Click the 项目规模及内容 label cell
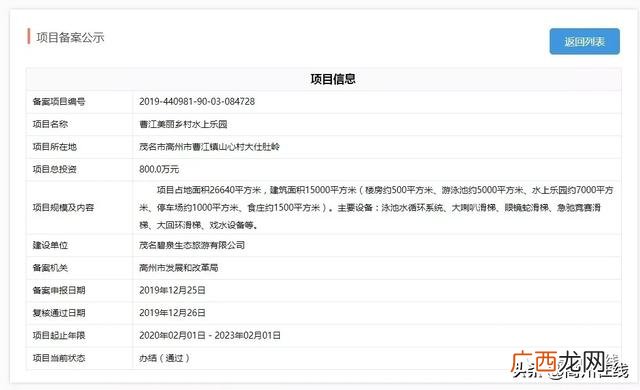 coord(79,207)
